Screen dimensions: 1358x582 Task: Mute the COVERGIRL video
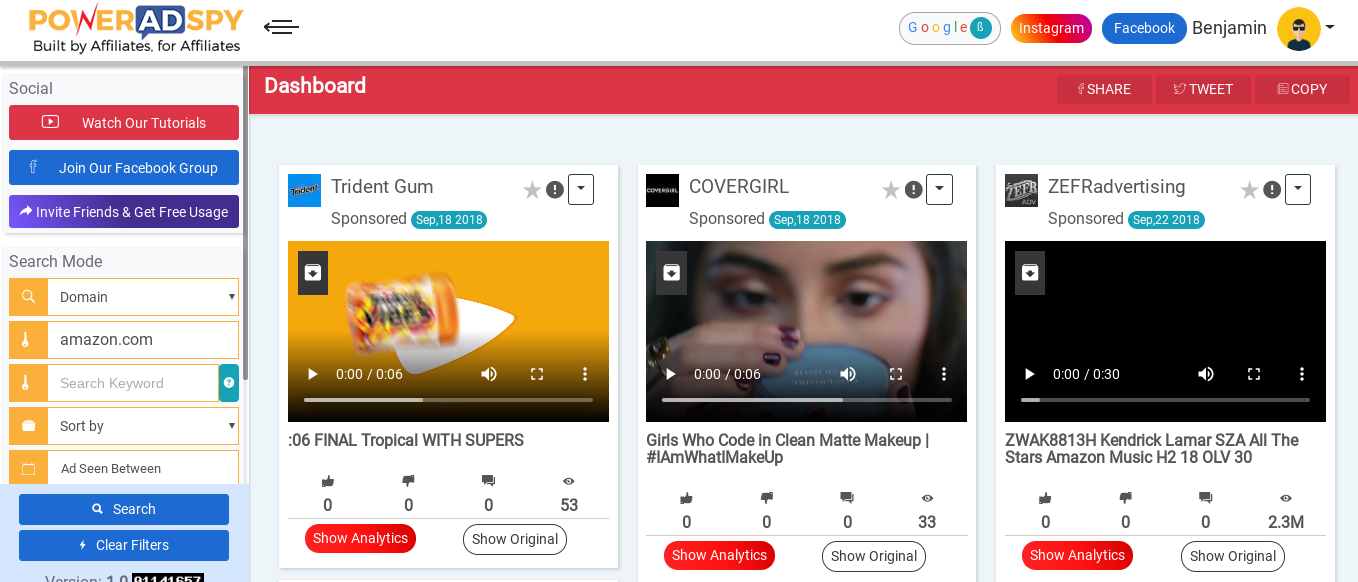(x=848, y=374)
